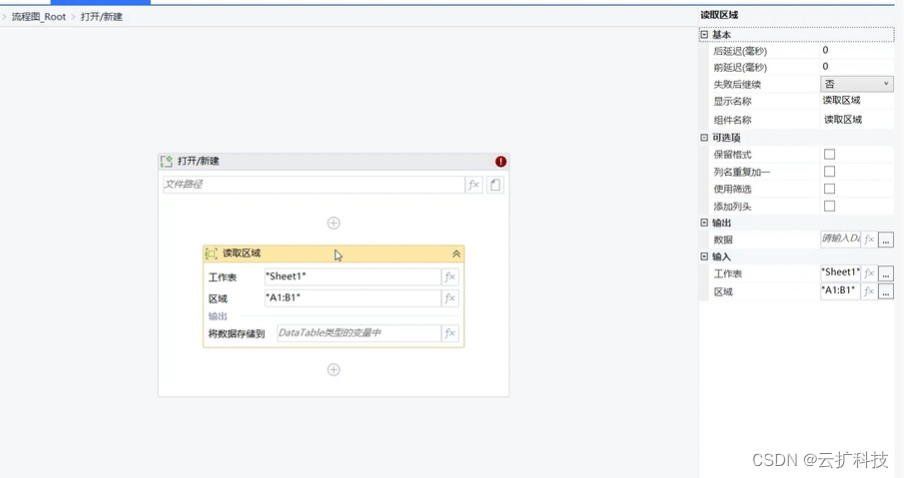Edit the 前延迟(毫秒) value
The image size is (904, 478).
(857, 67)
